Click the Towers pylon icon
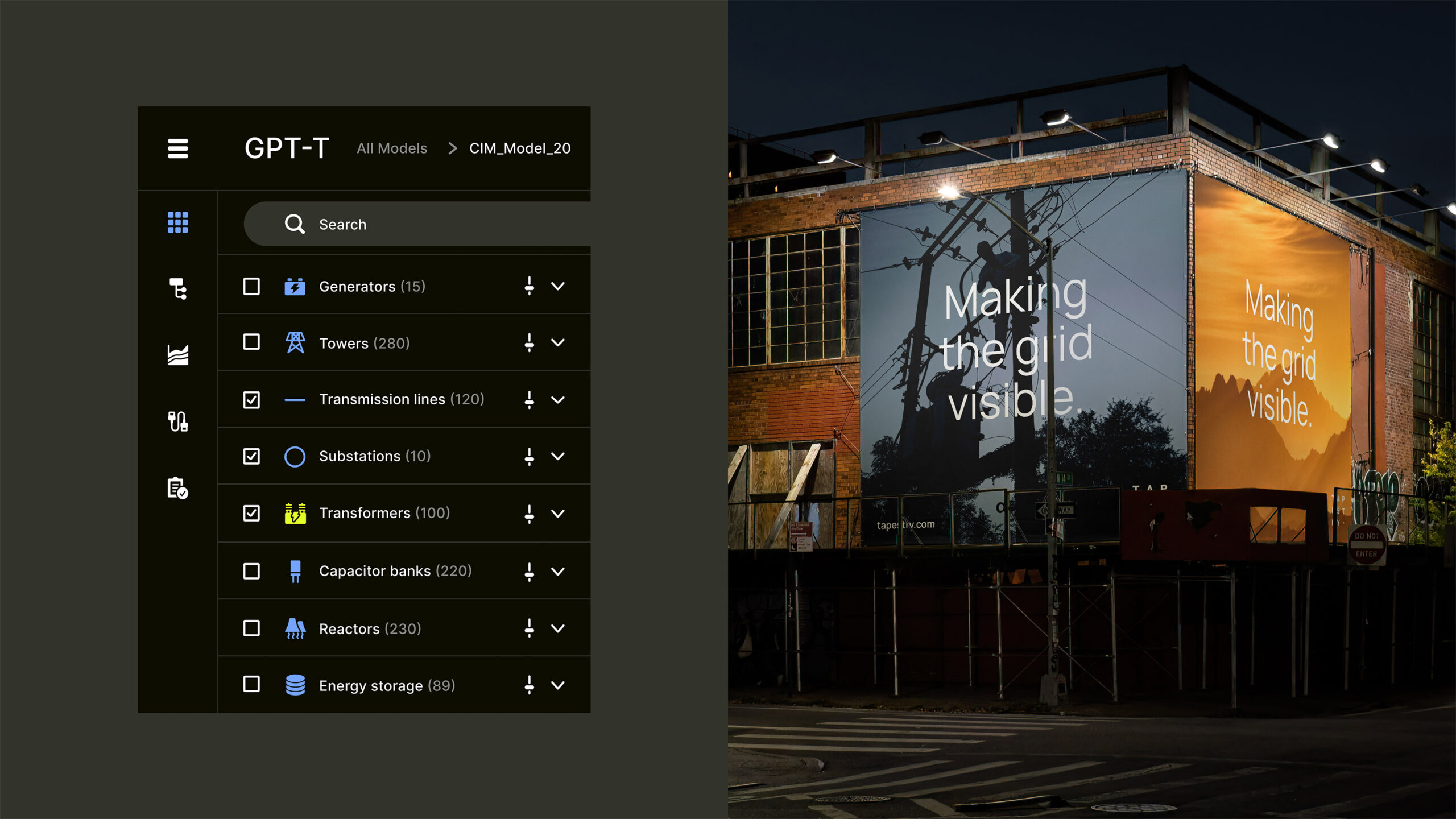Image resolution: width=1456 pixels, height=819 pixels. pyautogui.click(x=295, y=342)
